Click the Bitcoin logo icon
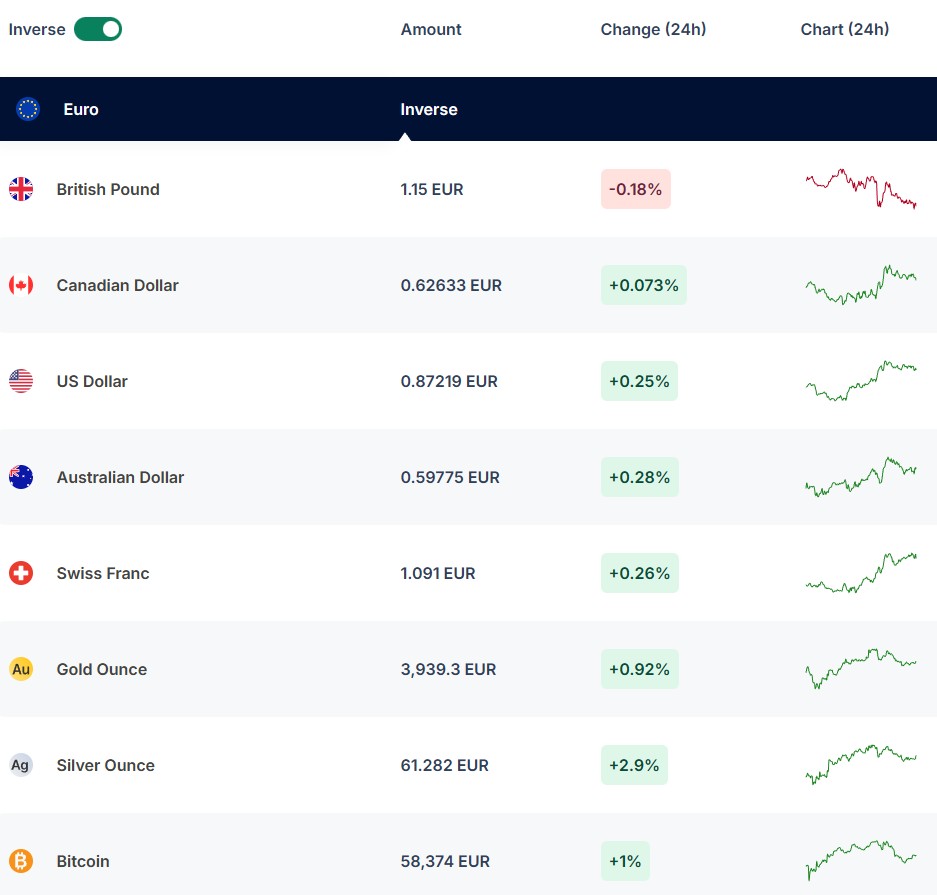Image resolution: width=937 pixels, height=895 pixels. (x=21, y=861)
